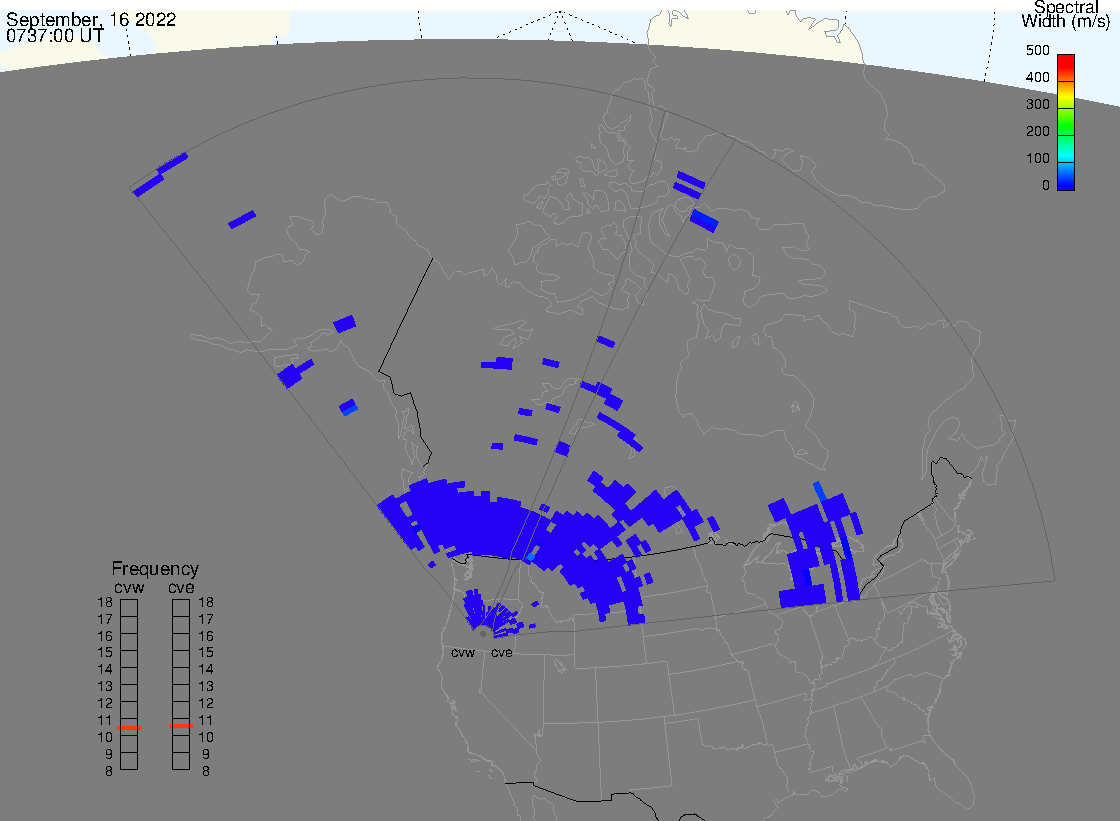Click the cve station label on the map

501,653
